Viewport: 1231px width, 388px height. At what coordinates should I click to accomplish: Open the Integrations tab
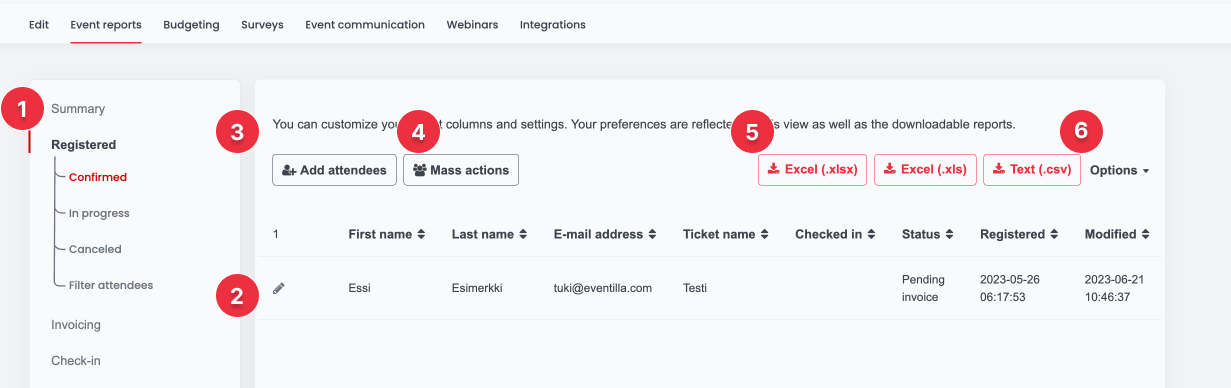[553, 24]
